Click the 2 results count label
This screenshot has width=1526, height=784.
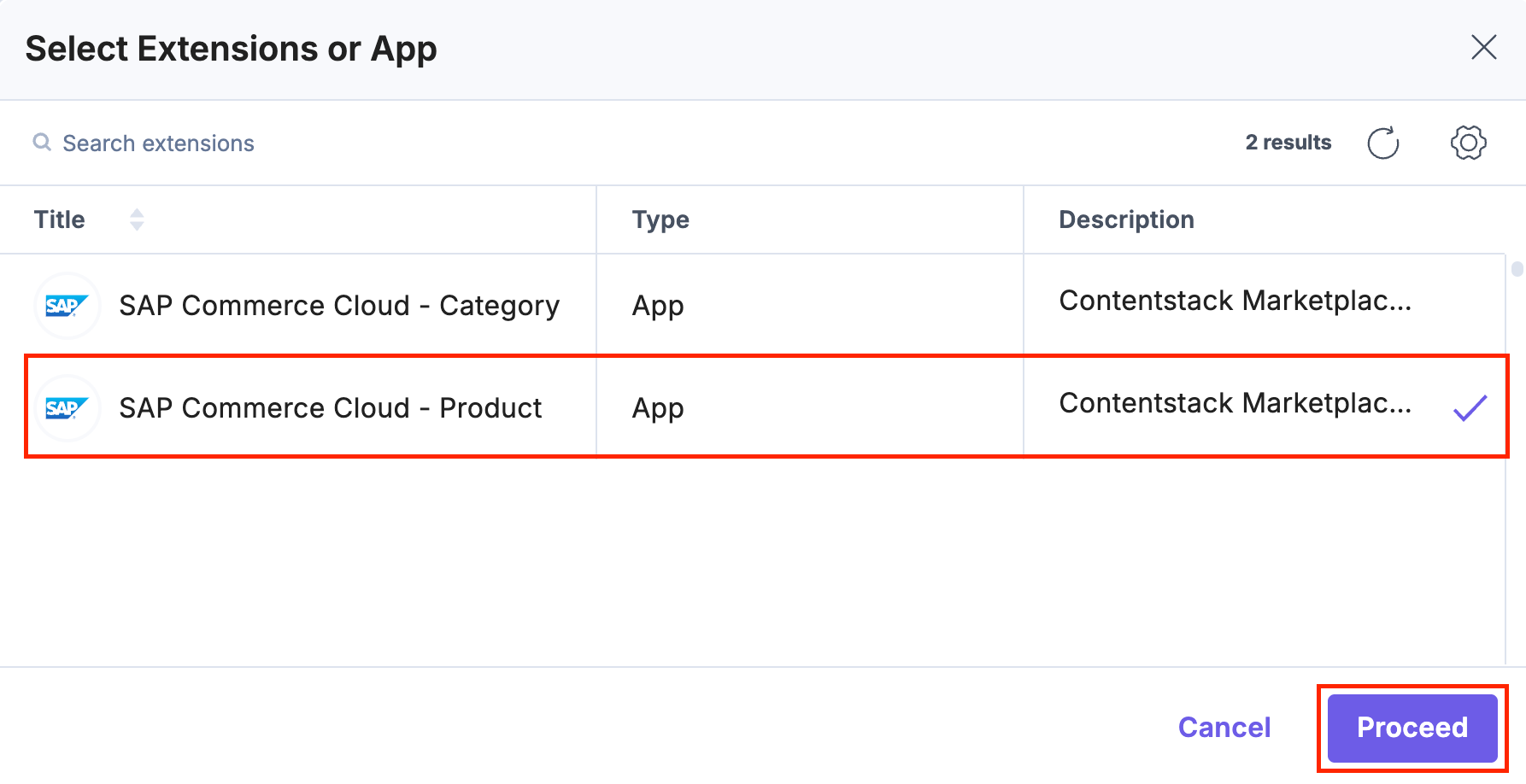pos(1288,142)
